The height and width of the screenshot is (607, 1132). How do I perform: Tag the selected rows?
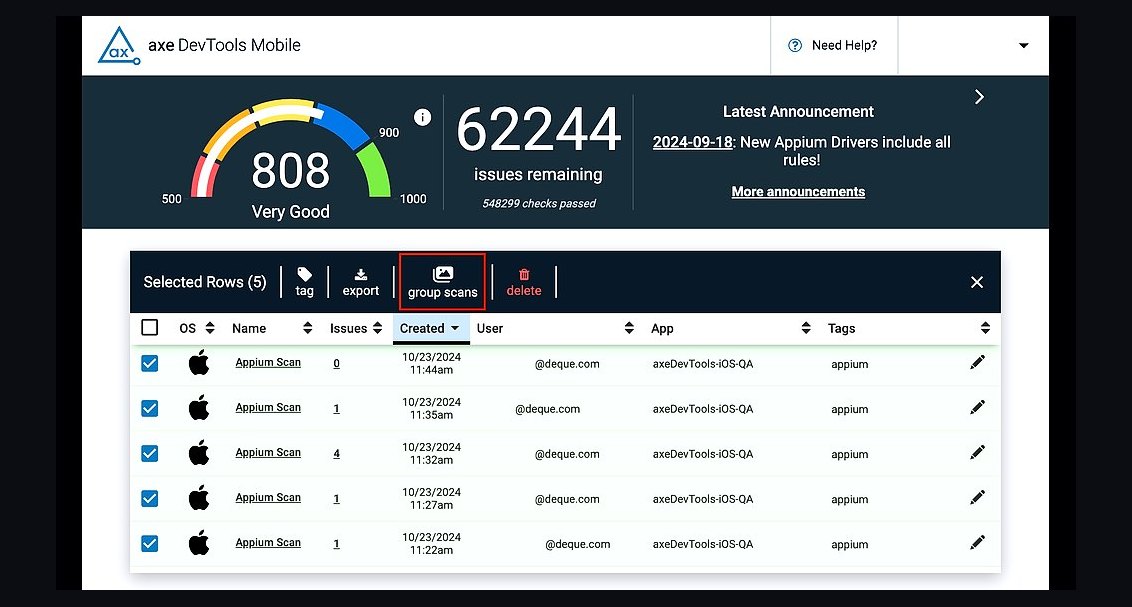(305, 281)
